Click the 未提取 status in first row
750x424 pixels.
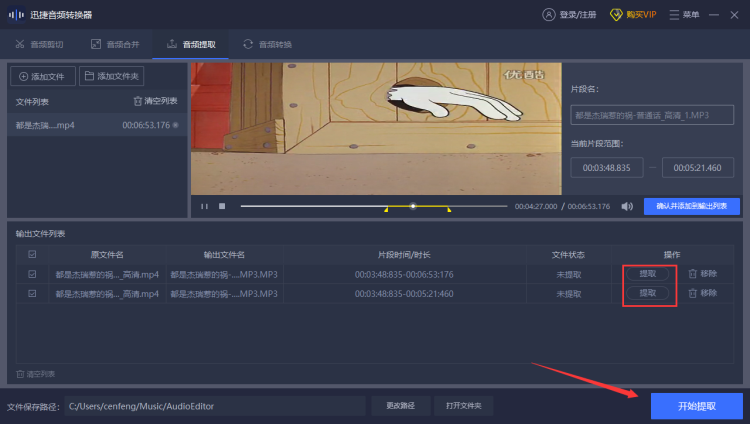pos(568,275)
